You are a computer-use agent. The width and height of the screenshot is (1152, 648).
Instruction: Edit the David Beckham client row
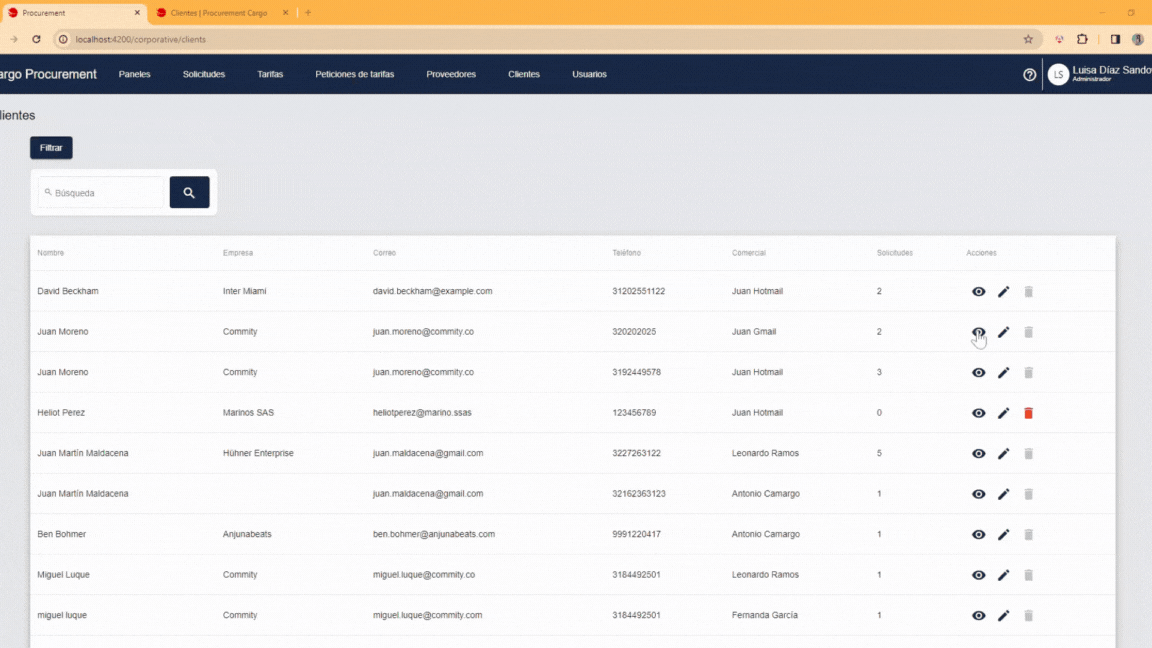(x=1003, y=292)
